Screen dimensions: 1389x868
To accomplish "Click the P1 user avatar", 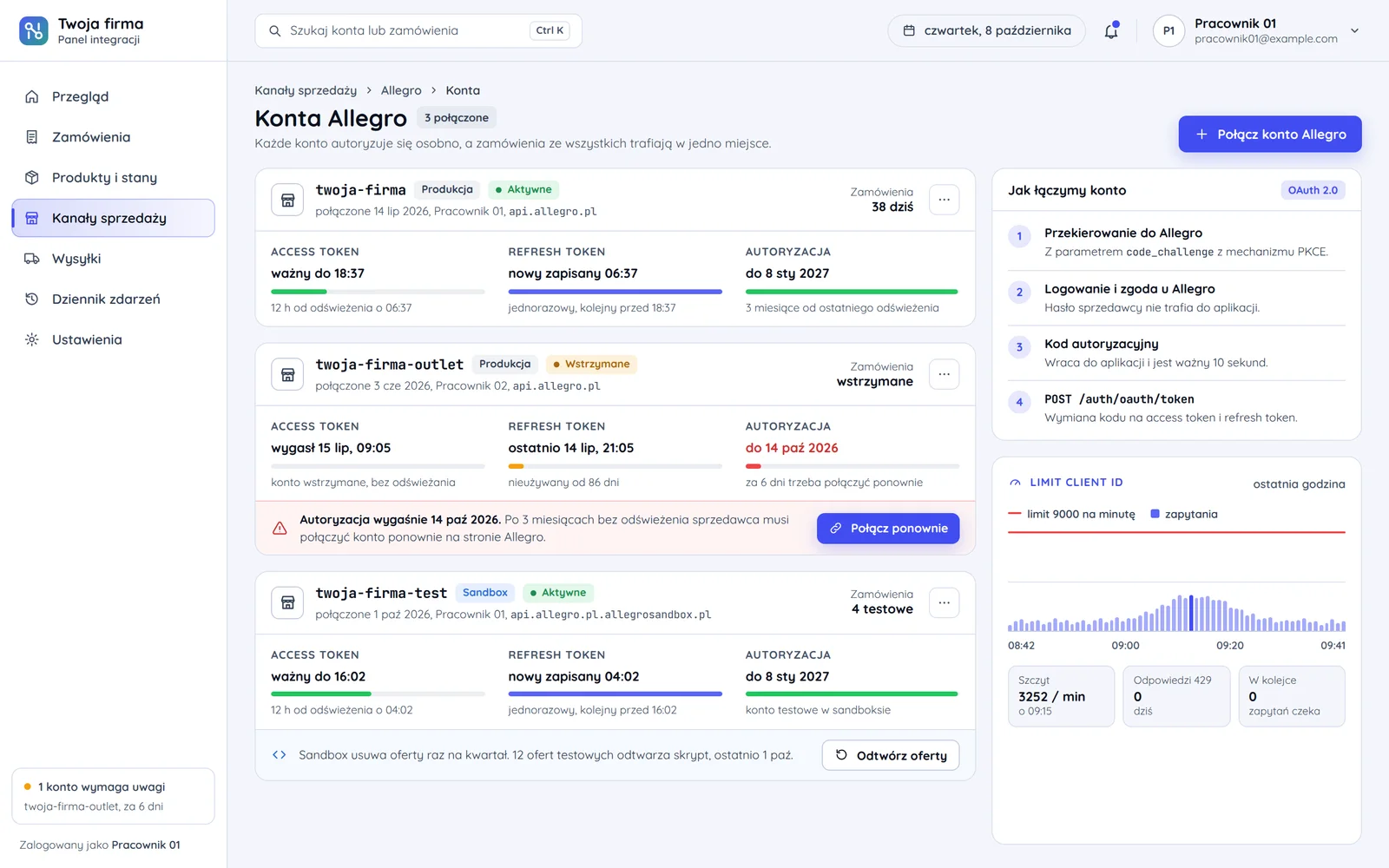I will [1168, 30].
